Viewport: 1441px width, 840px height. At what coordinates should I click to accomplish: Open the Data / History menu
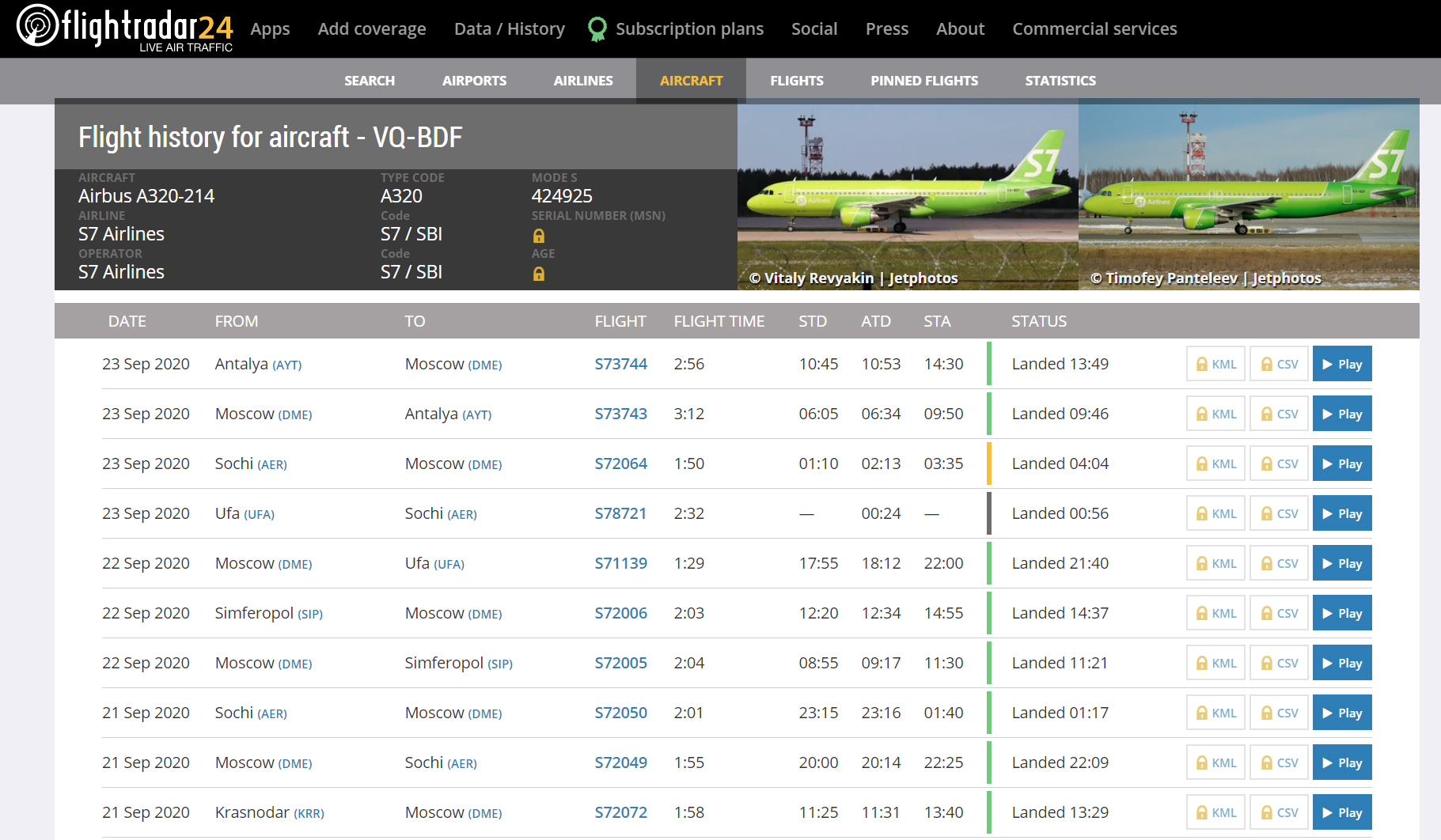[x=509, y=29]
